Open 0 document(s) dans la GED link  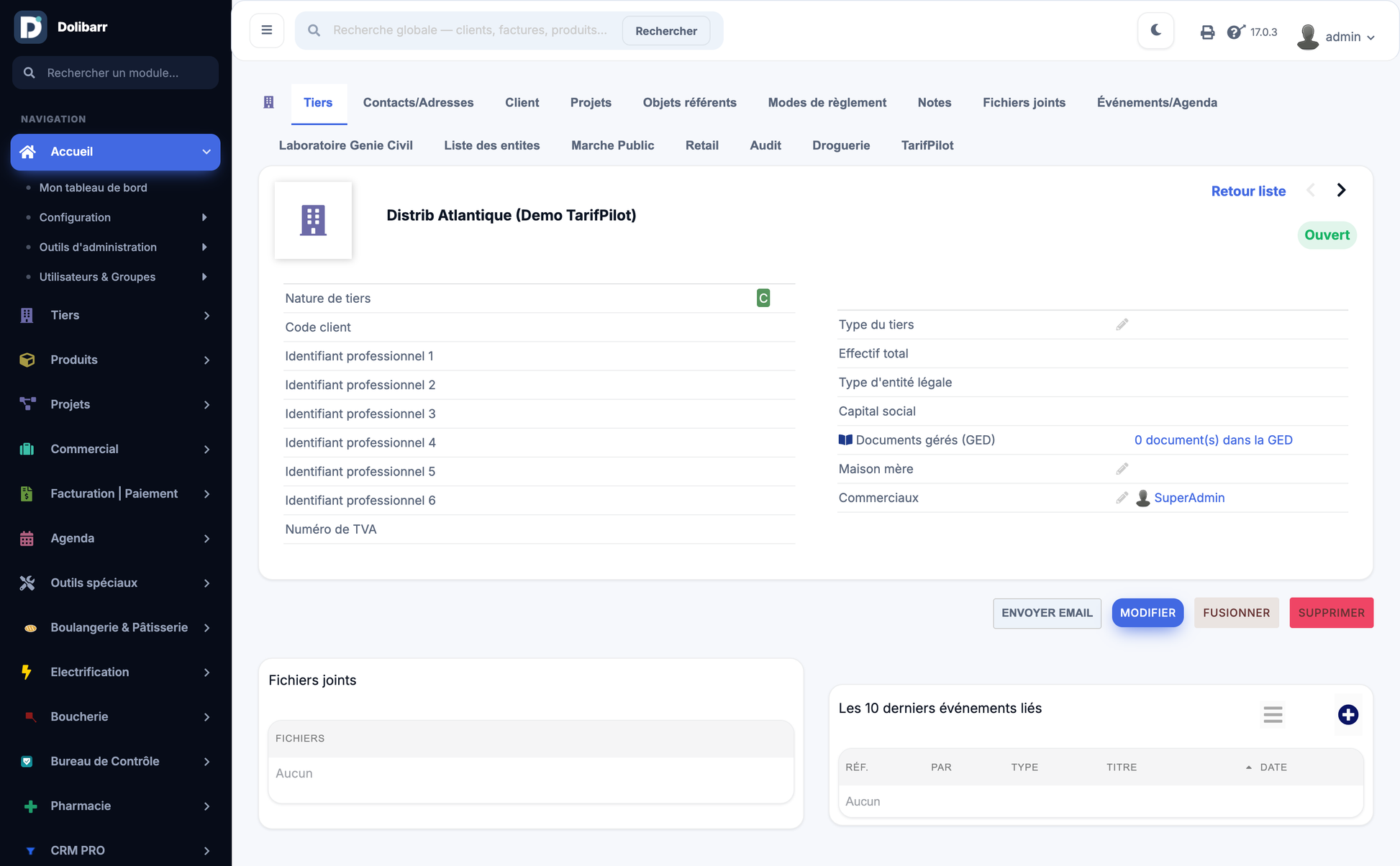pos(1213,440)
